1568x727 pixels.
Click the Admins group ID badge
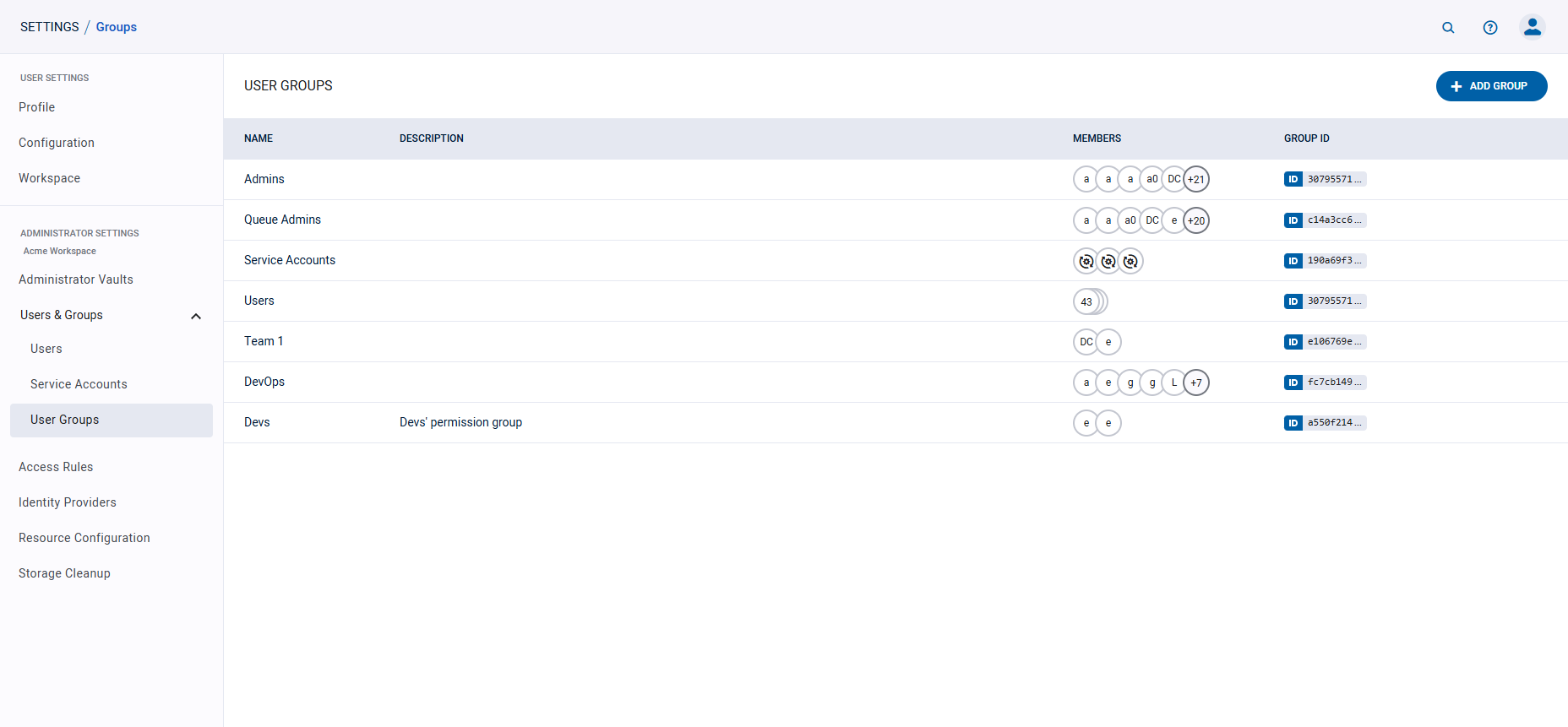[1324, 179]
